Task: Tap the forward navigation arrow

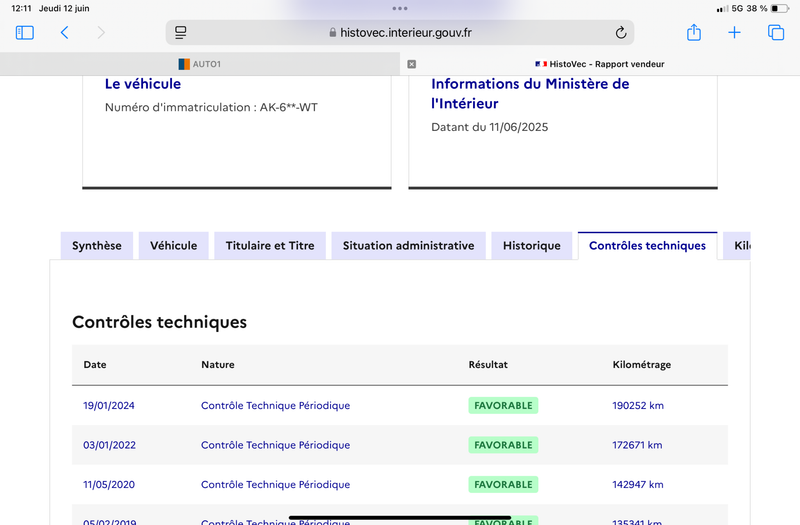Action: [x=101, y=33]
